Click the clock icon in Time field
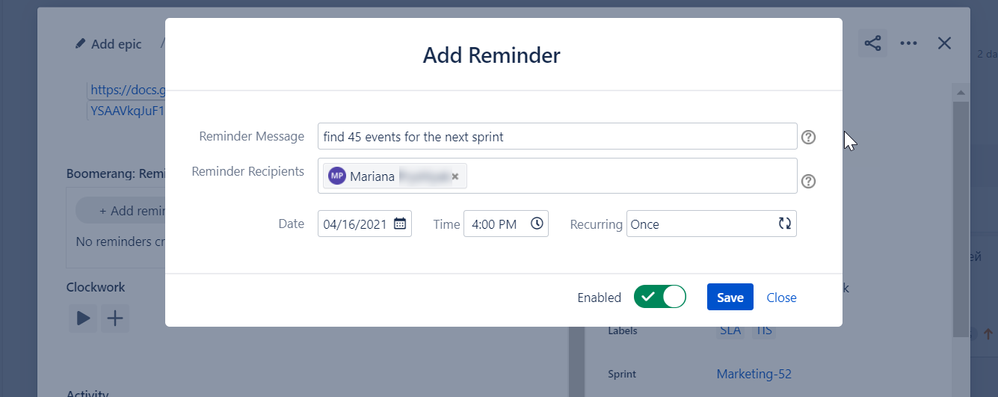Image resolution: width=998 pixels, height=397 pixels. (x=537, y=223)
